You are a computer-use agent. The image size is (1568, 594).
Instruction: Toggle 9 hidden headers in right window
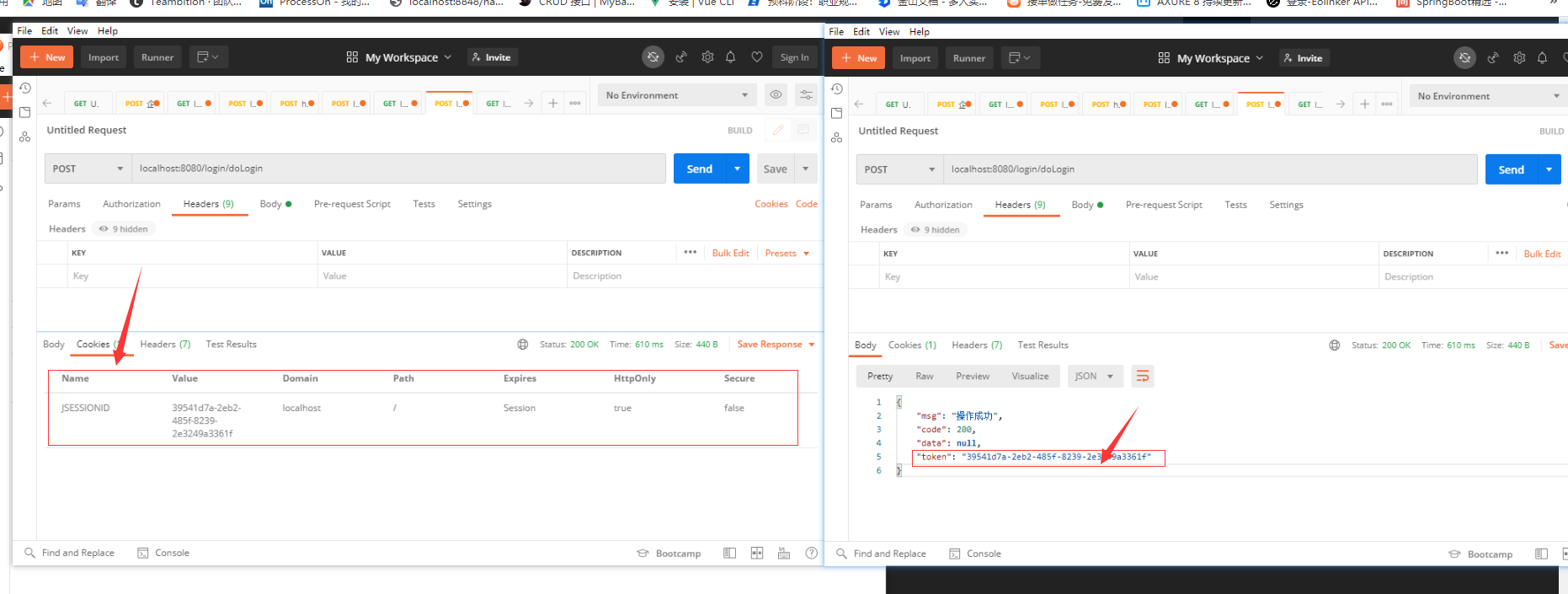[x=935, y=229]
